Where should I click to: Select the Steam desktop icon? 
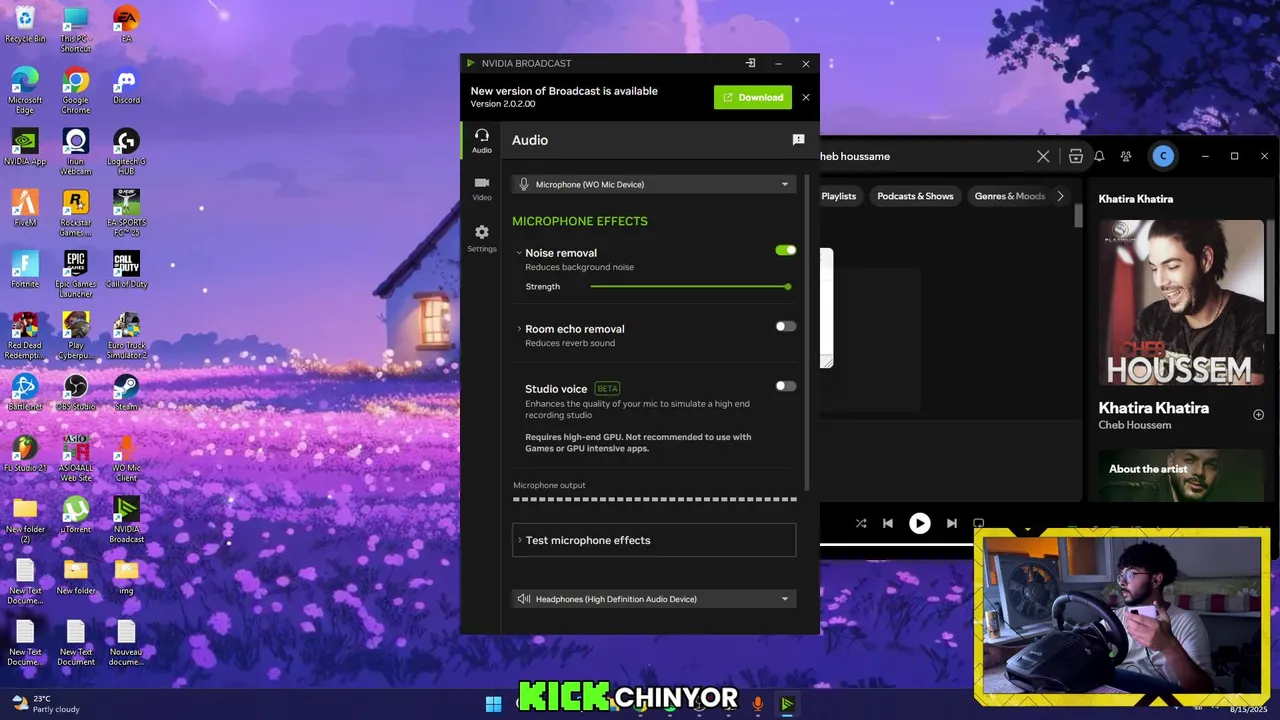[126, 392]
